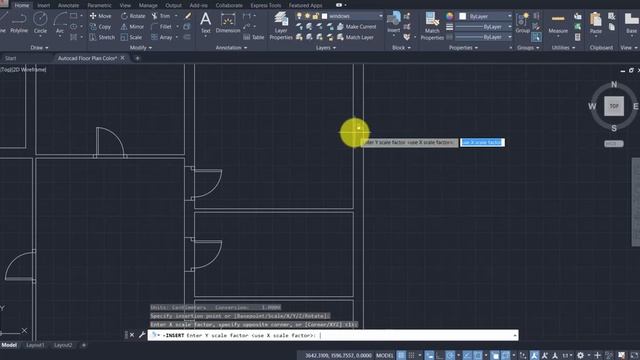The image size is (640, 360).
Task: Open the Output ribbon tab
Action: [173, 5]
